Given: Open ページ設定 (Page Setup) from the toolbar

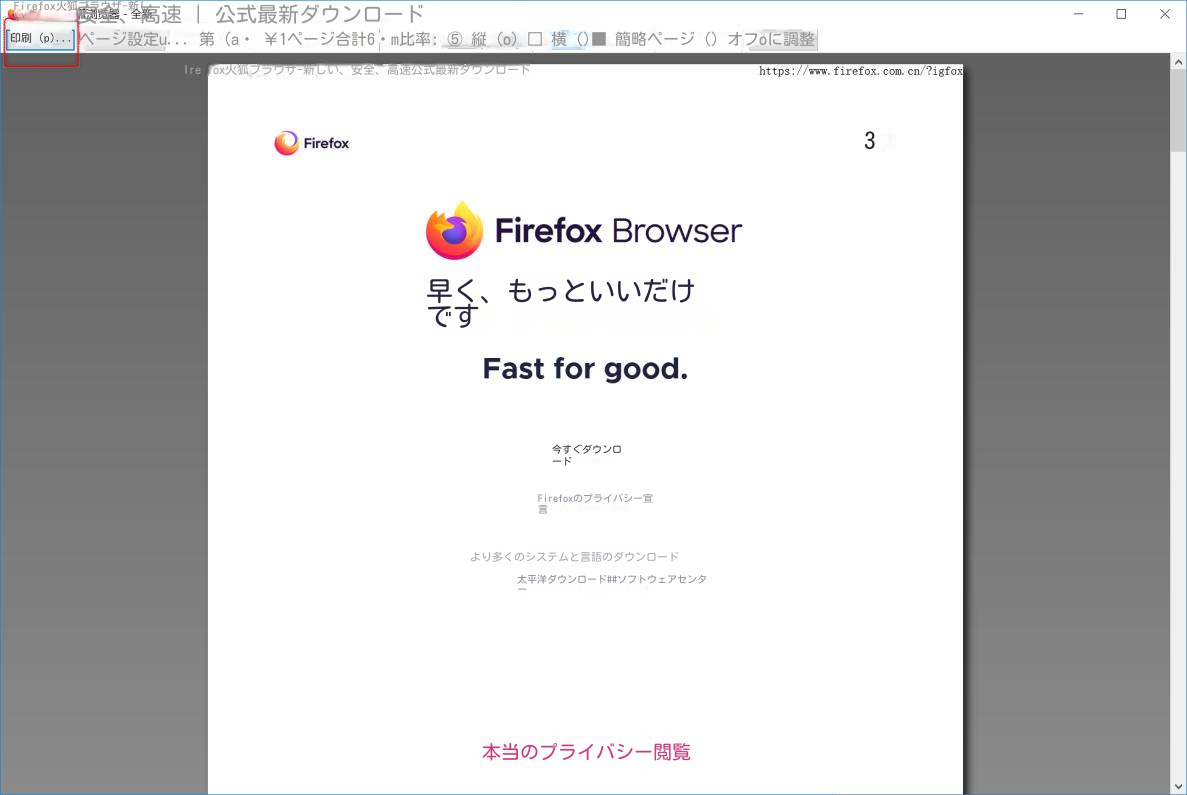Looking at the screenshot, I should [122, 38].
